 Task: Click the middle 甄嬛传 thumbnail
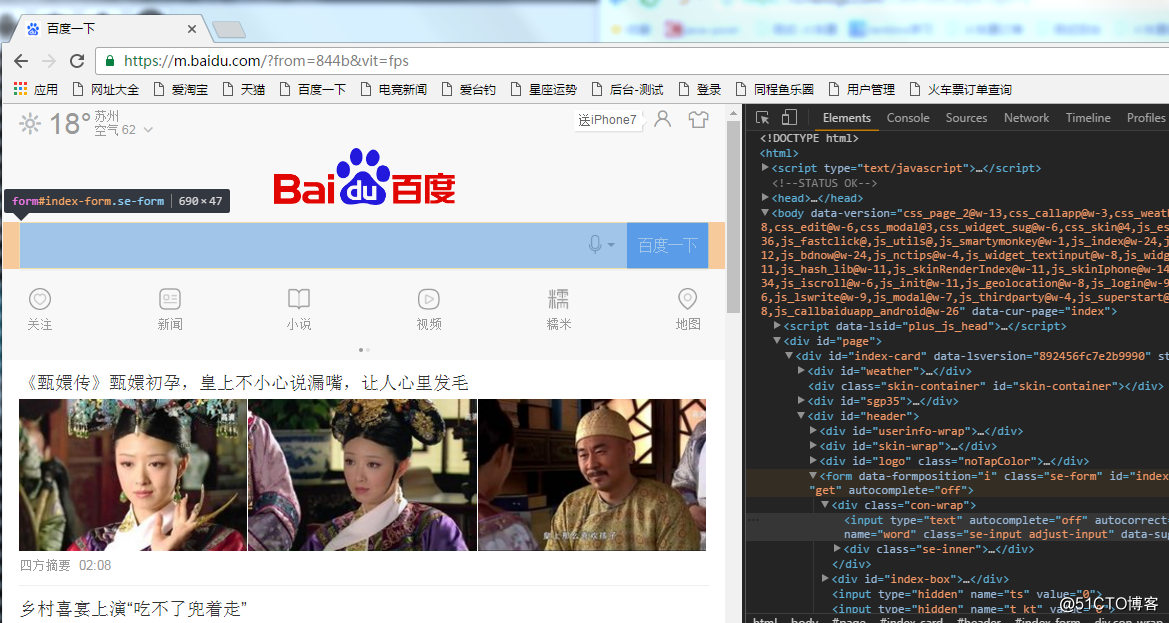pos(362,475)
